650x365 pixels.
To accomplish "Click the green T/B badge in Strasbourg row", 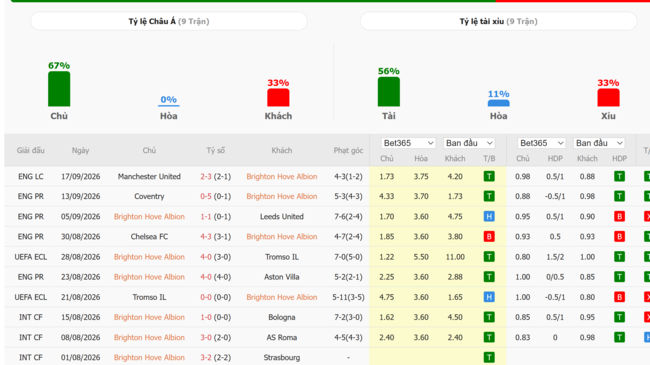I will point(489,357).
